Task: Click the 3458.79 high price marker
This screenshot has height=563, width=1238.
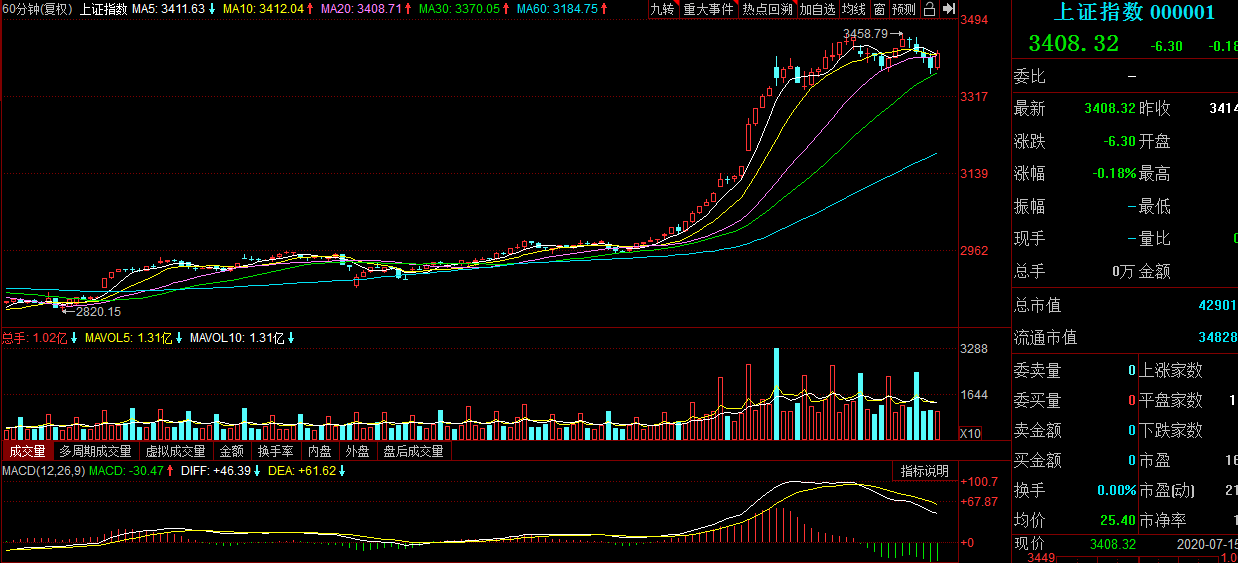Action: tap(865, 33)
